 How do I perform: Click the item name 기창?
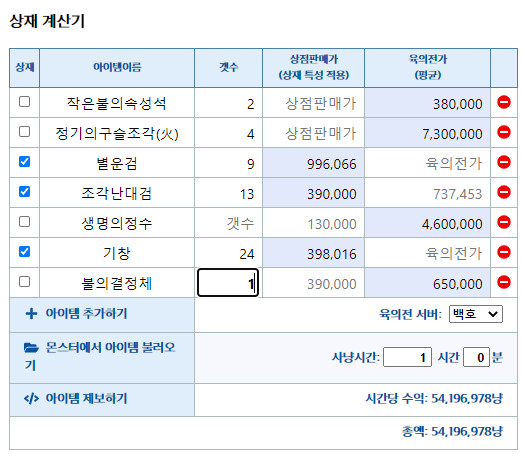(x=117, y=253)
